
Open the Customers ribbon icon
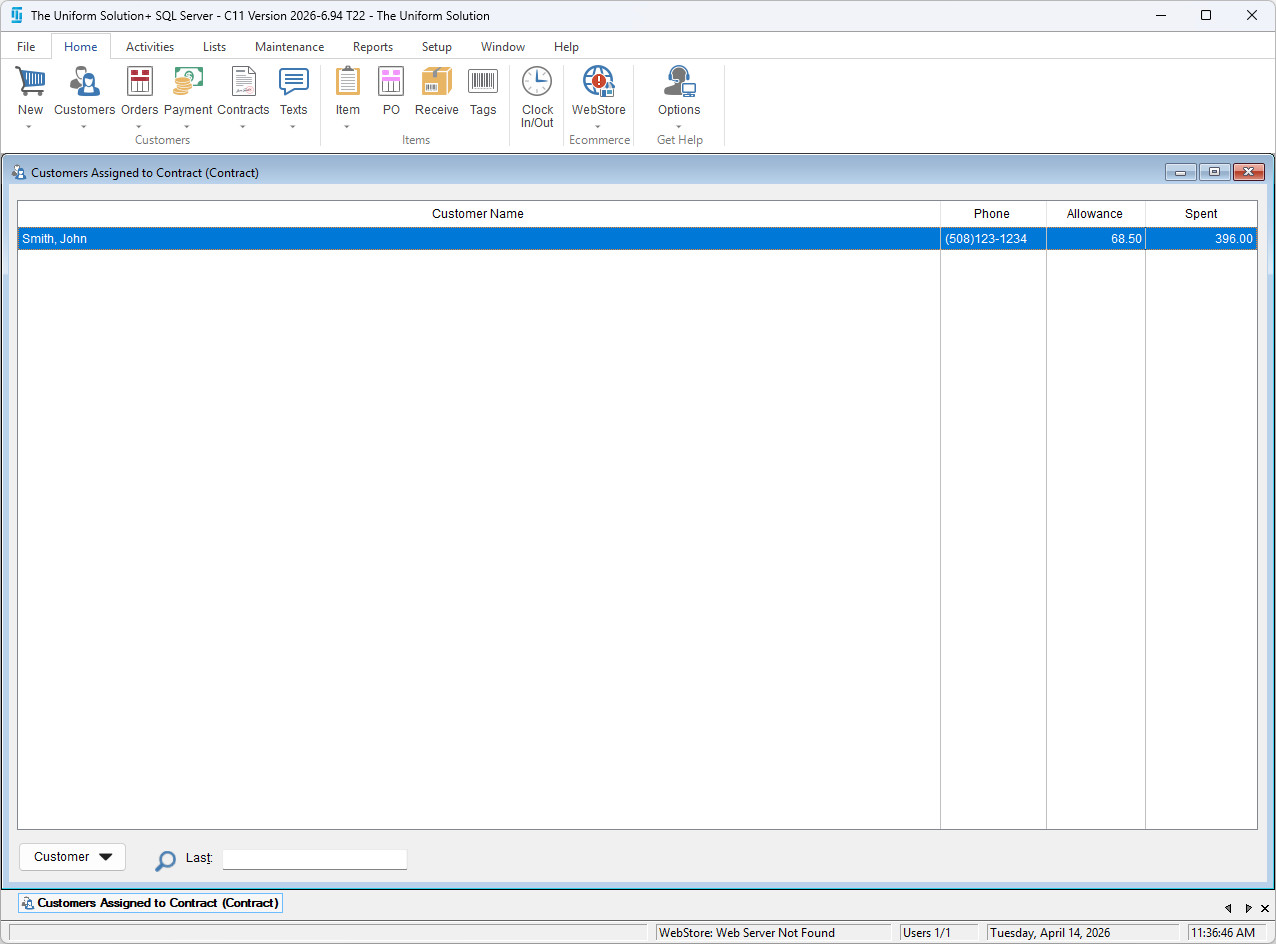tap(84, 82)
